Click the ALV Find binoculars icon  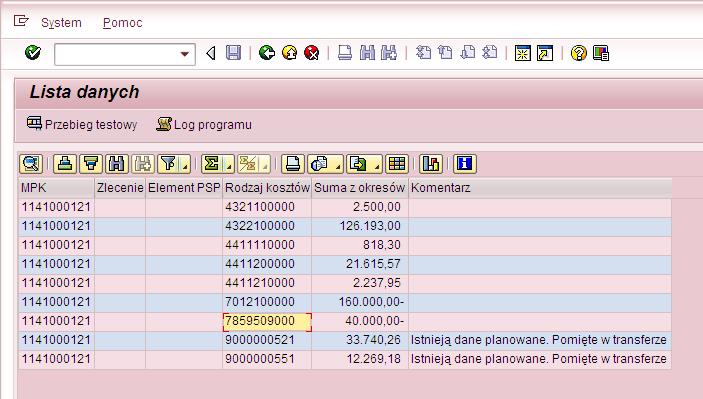(x=117, y=164)
